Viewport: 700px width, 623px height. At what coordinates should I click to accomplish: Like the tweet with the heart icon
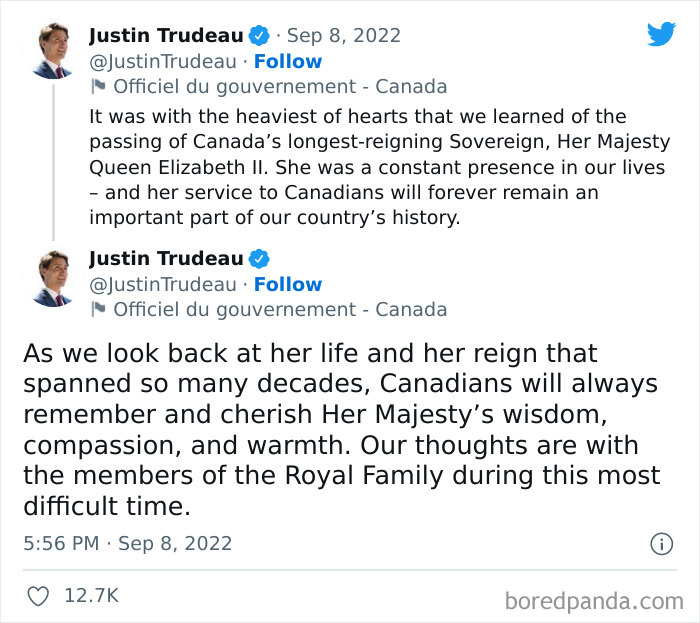pyautogui.click(x=38, y=596)
